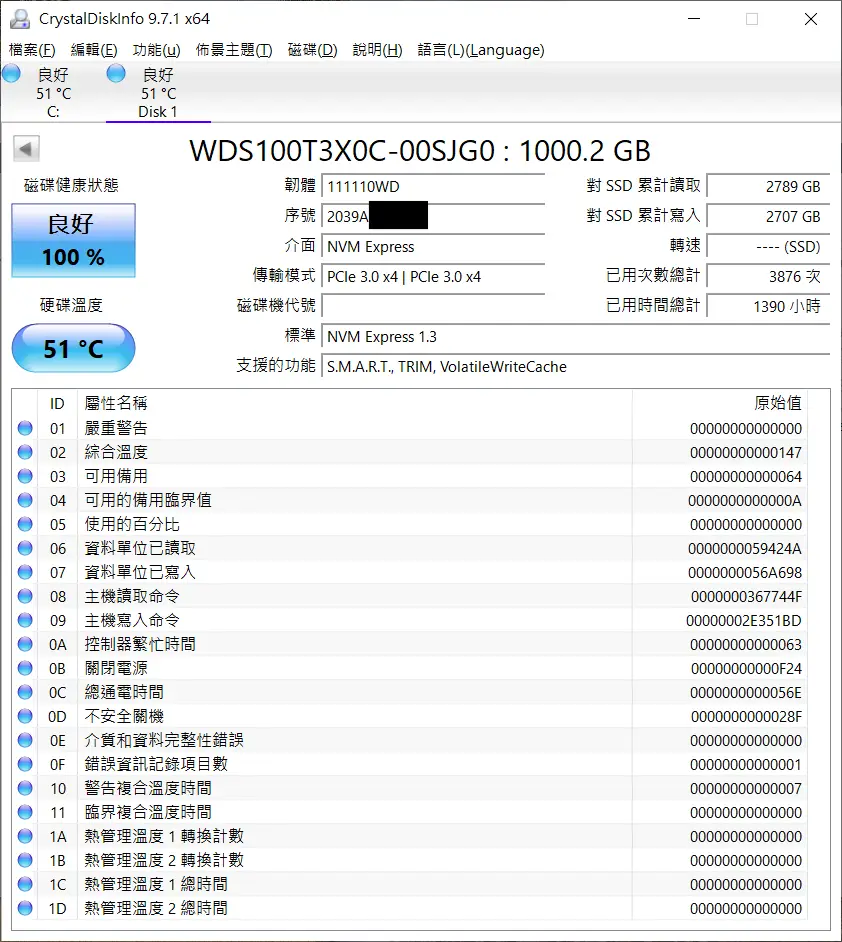842x942 pixels.
Task: Open the 磁碟(D) menu
Action: click(312, 50)
